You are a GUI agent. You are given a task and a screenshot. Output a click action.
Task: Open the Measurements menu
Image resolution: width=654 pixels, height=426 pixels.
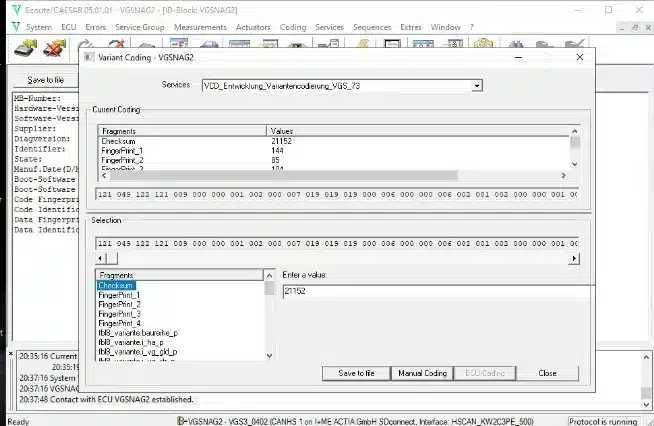(200, 27)
